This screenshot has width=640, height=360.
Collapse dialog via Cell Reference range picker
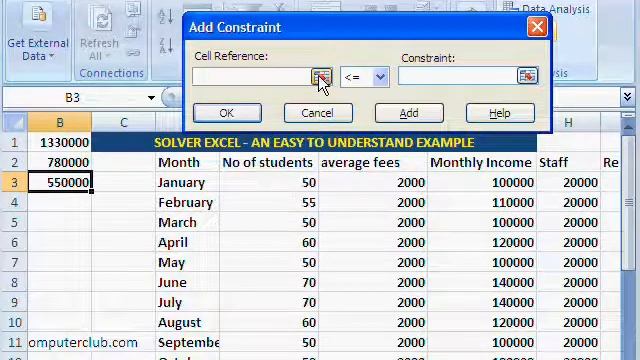click(322, 76)
